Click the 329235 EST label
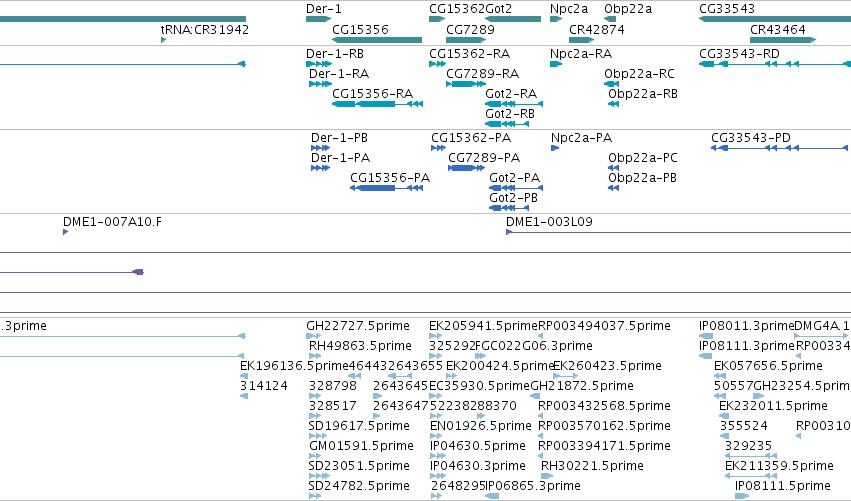This screenshot has height=501, width=851. pyautogui.click(x=748, y=446)
